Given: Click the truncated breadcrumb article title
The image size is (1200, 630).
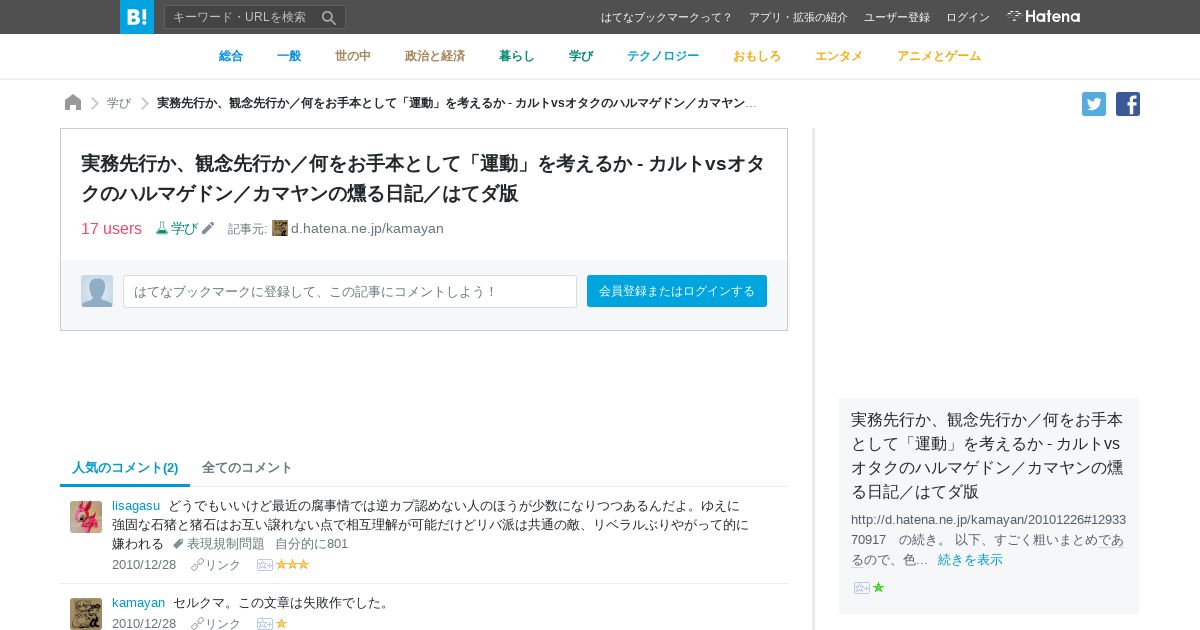Looking at the screenshot, I should 457,103.
